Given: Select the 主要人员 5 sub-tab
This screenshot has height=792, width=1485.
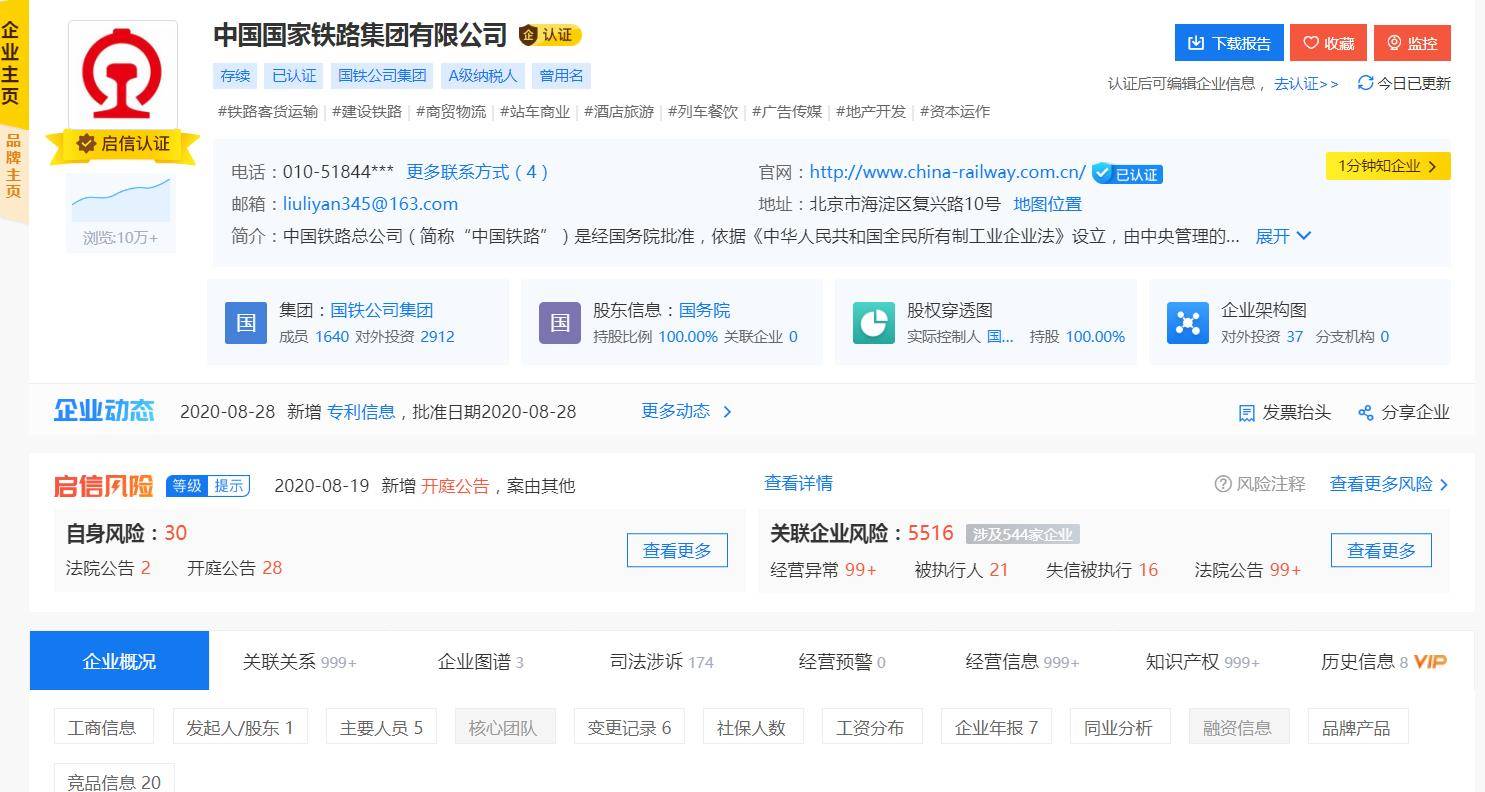Looking at the screenshot, I should tap(381, 728).
